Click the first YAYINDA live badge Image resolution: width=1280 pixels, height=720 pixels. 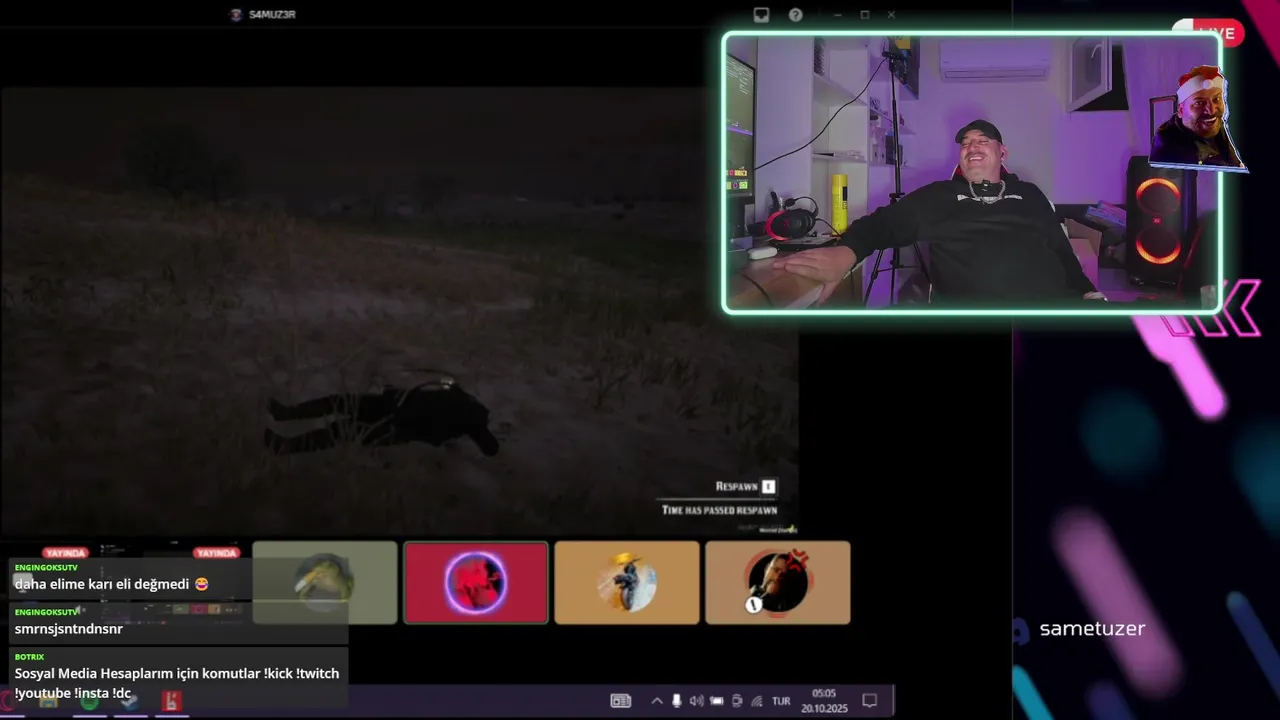66,553
